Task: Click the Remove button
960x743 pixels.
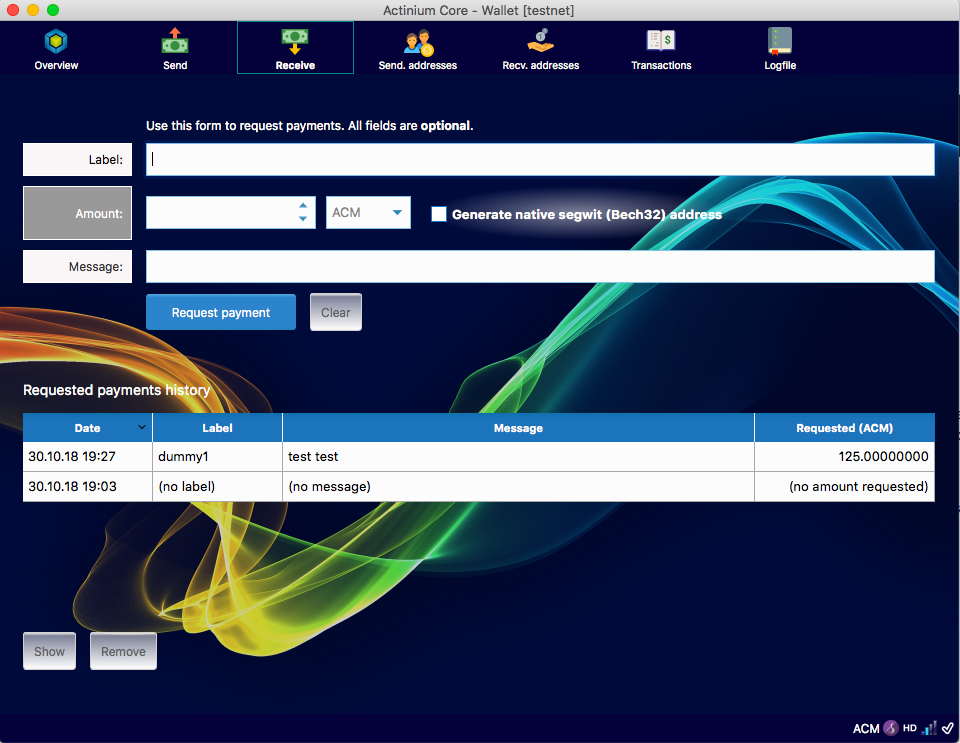Action: click(x=123, y=651)
